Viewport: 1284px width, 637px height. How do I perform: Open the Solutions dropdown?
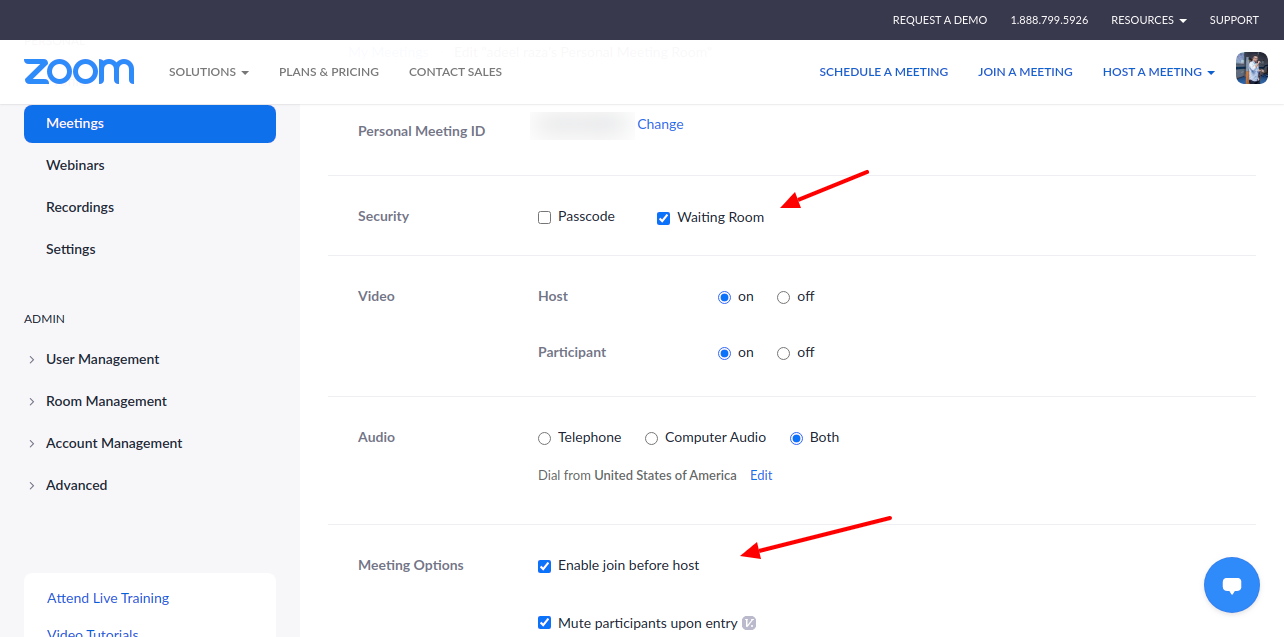pyautogui.click(x=208, y=72)
